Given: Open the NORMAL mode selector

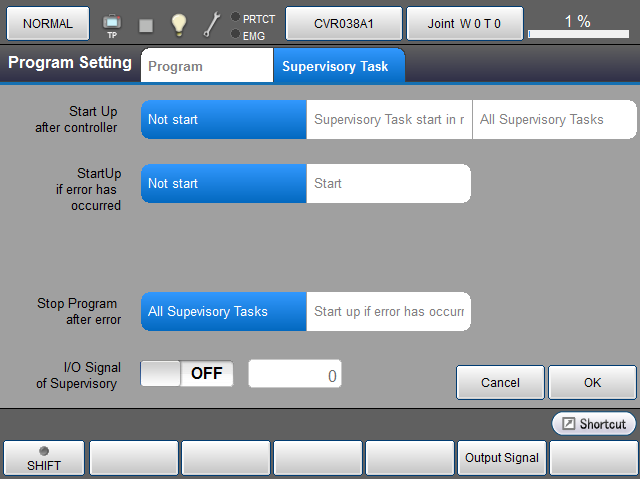Looking at the screenshot, I should [x=48, y=23].
